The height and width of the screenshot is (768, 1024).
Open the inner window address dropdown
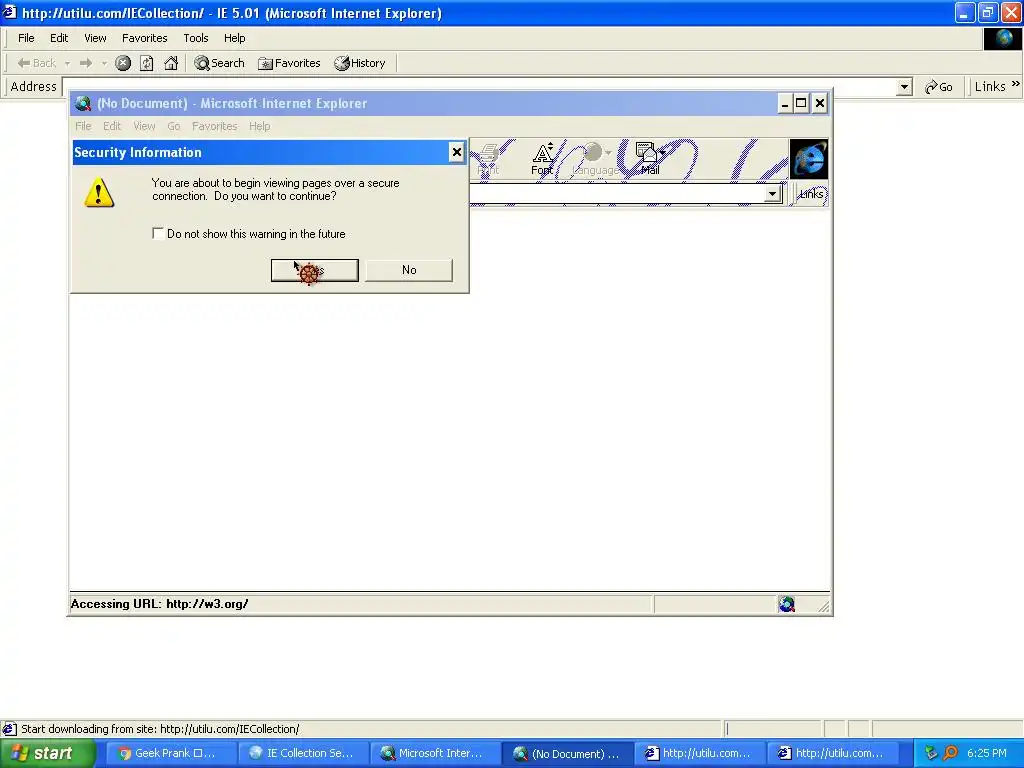click(x=773, y=193)
